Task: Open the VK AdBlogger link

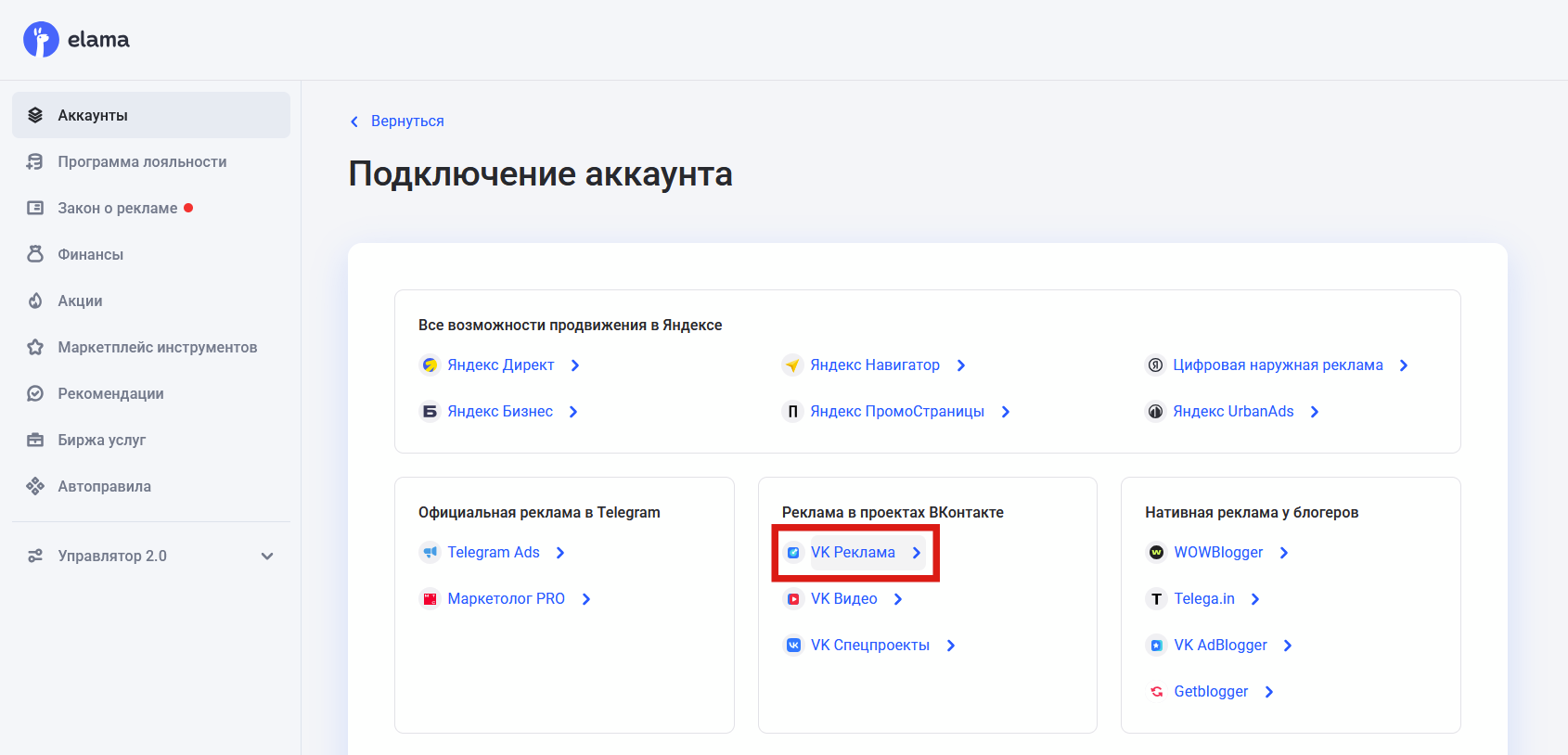Action: coord(1220,646)
